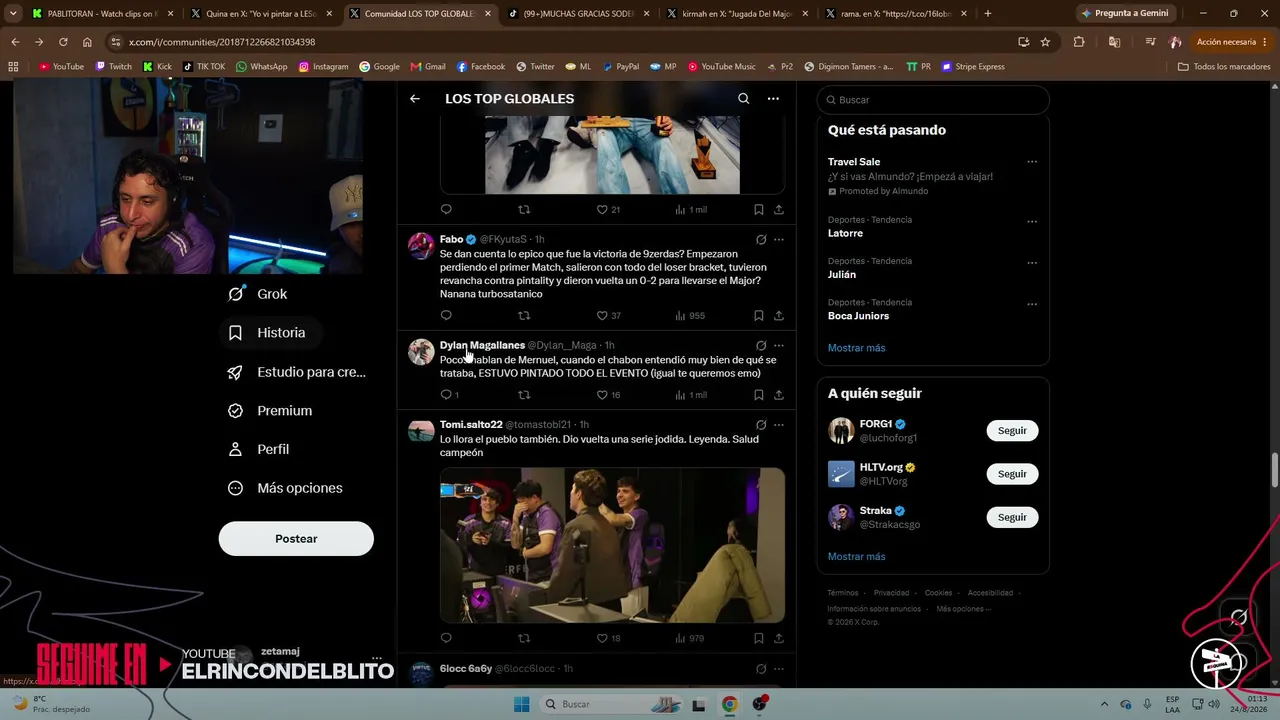This screenshot has width=1280, height=720.
Task: Bookmark Tomi.salto22's post
Action: pos(759,638)
